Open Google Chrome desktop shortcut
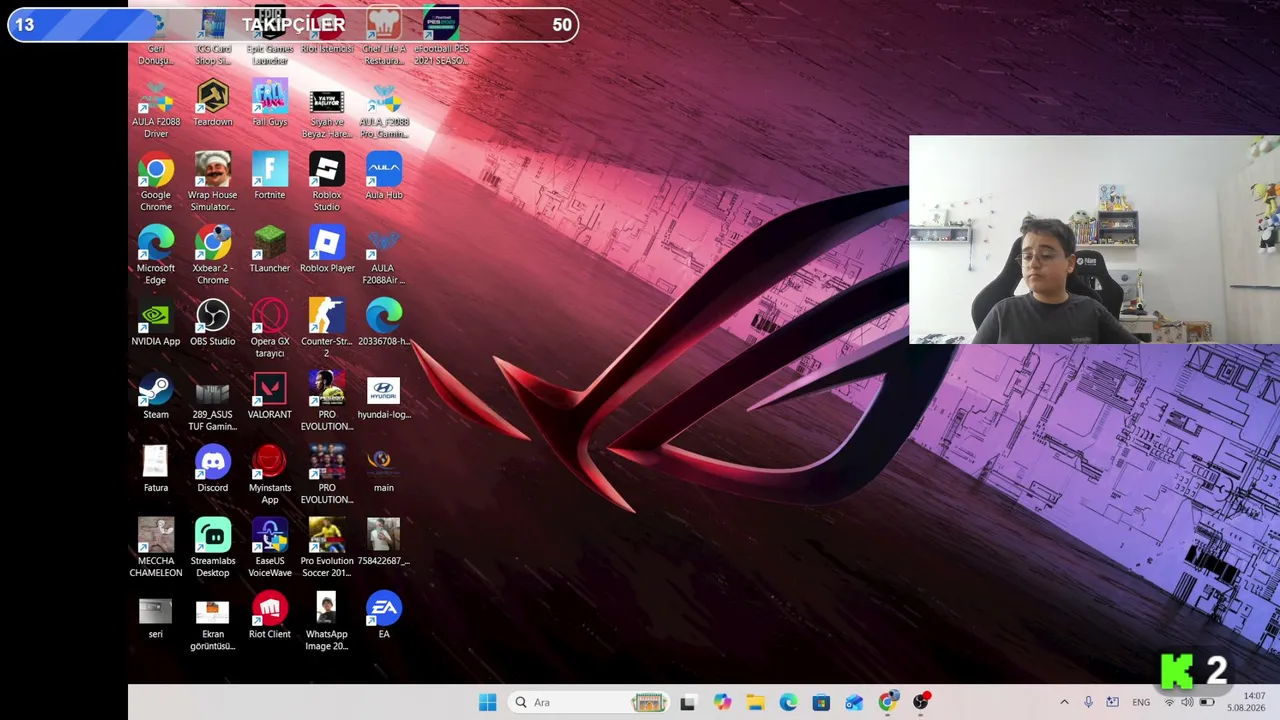The image size is (1280, 720). 156,183
